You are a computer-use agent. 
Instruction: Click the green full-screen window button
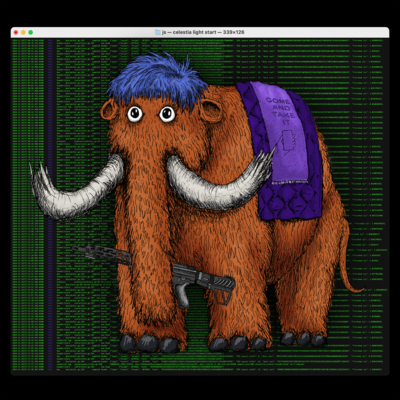point(31,32)
